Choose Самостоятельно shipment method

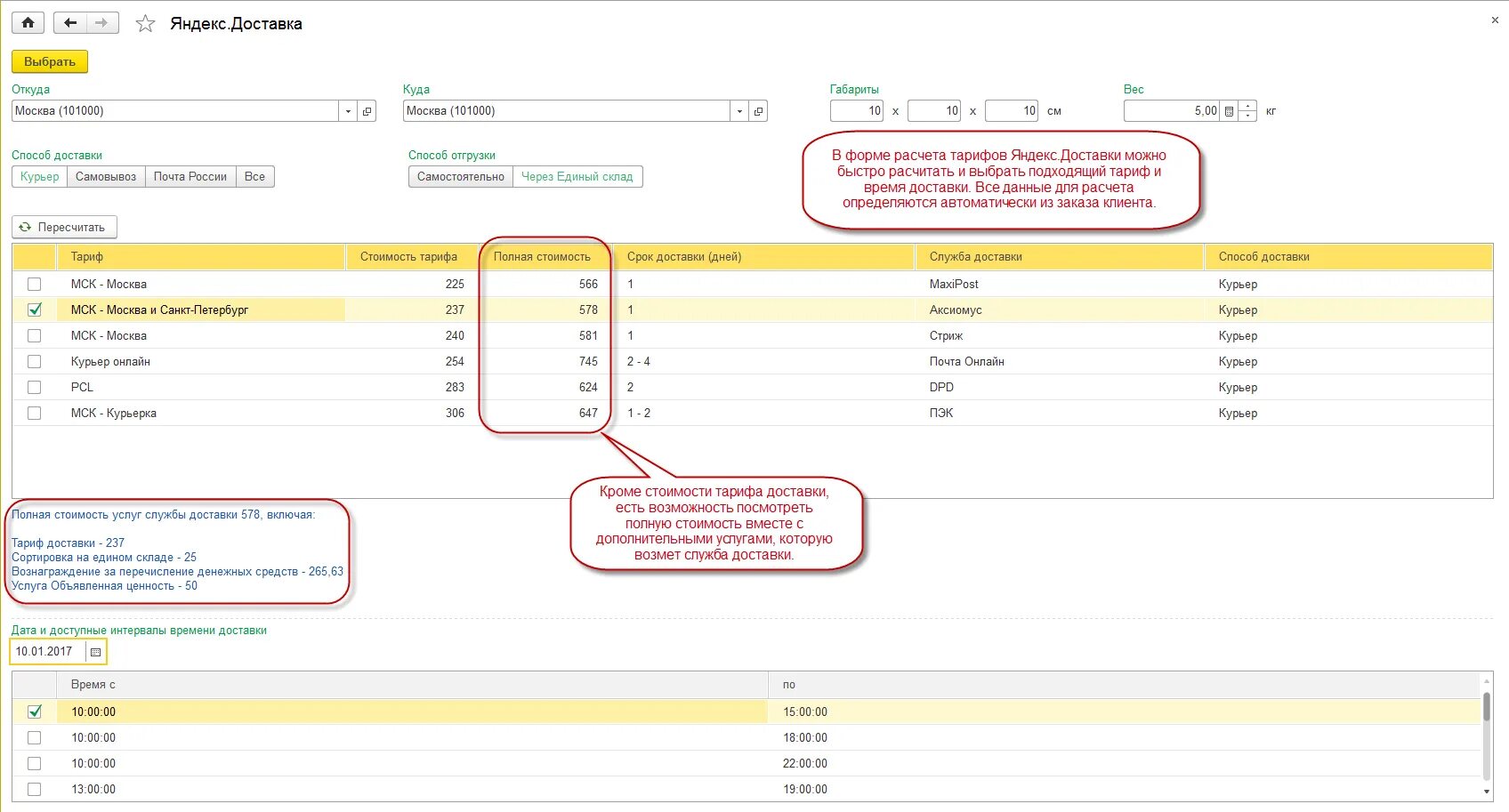click(461, 177)
